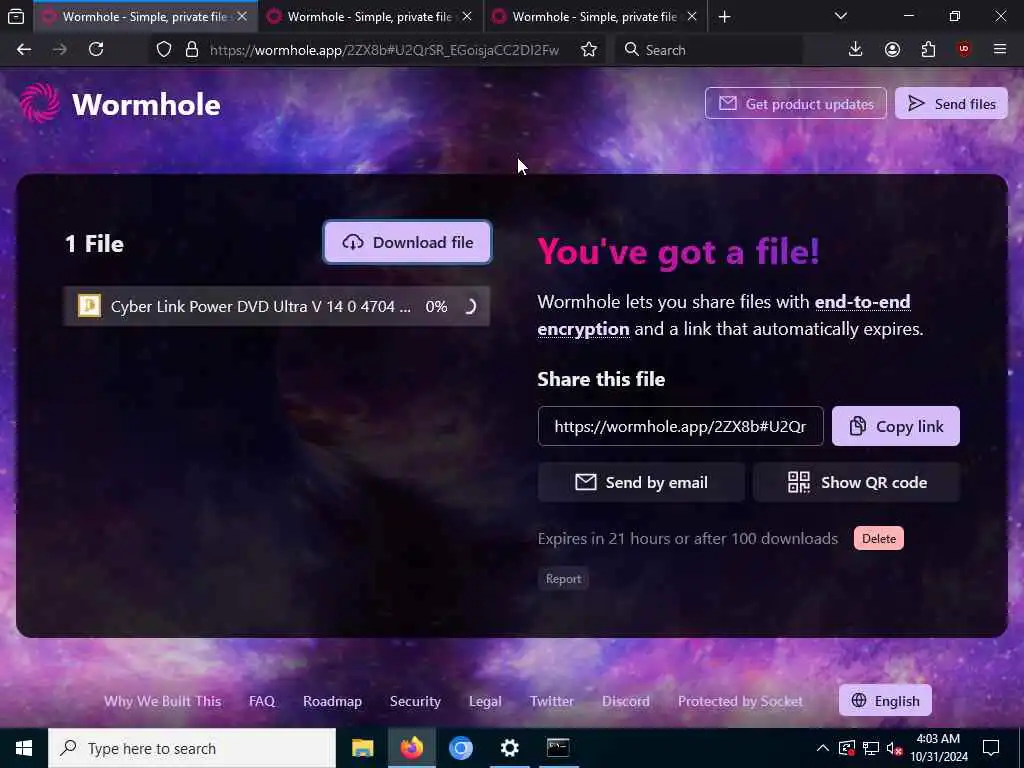This screenshot has width=1024, height=768.
Task: Click the file type icon beside Cyber Link
Action: click(89, 306)
